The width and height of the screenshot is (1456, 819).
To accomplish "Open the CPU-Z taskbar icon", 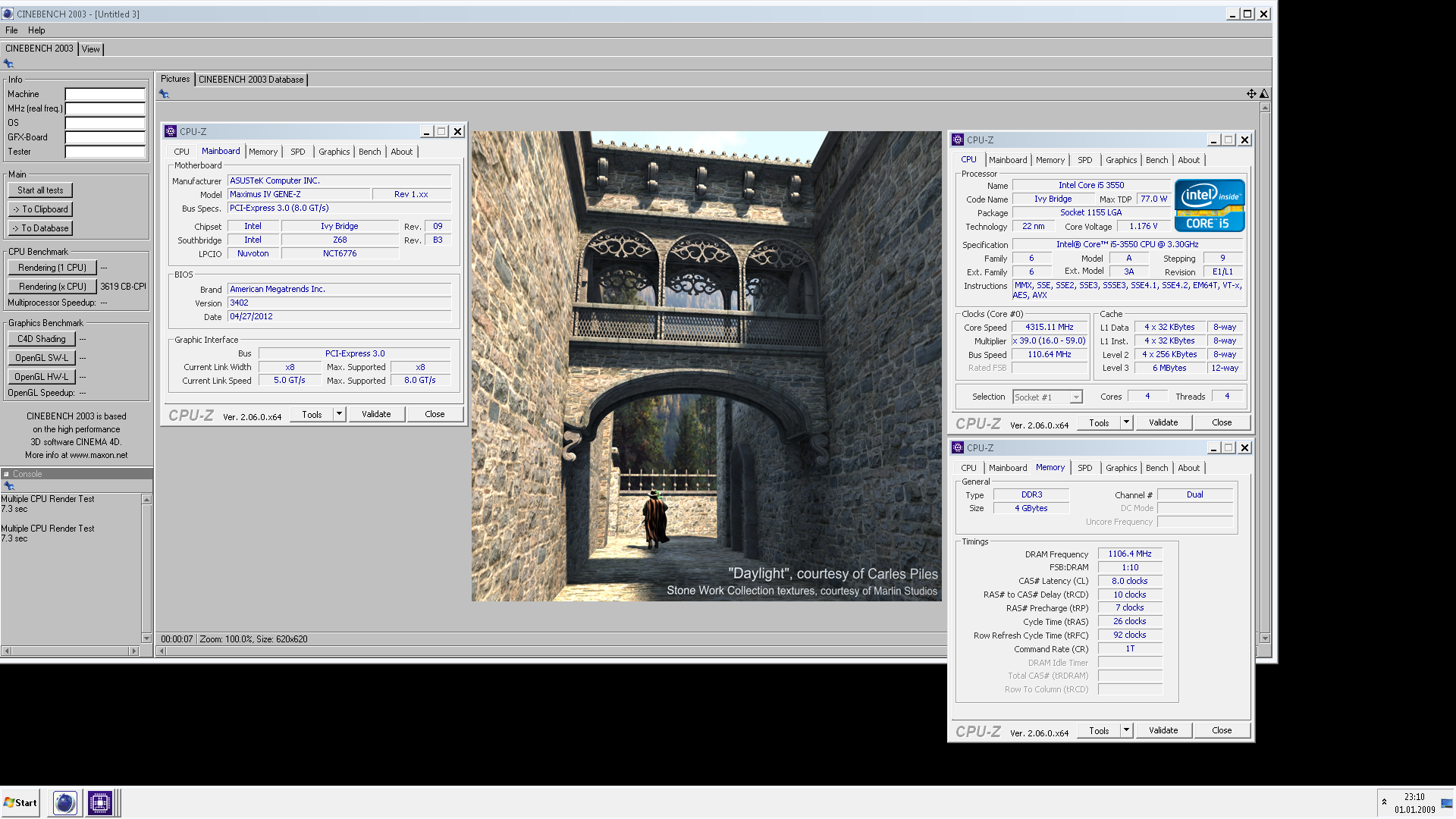I will 99,802.
